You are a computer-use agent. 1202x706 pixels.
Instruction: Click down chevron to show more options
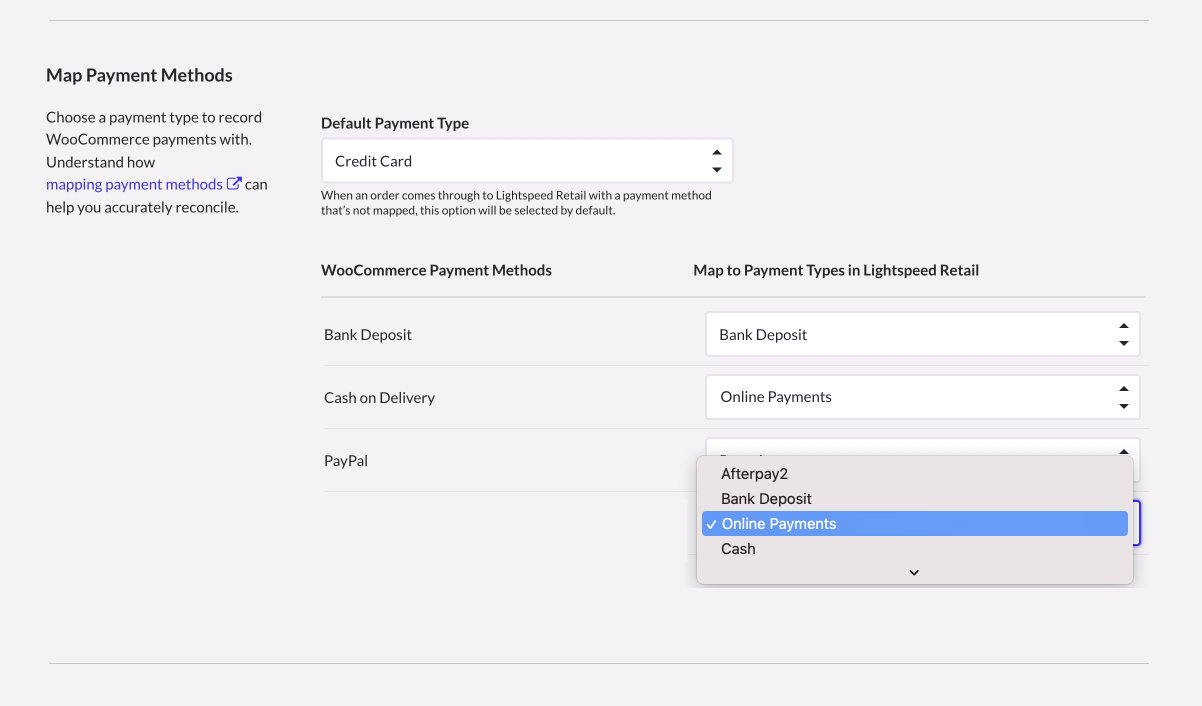(x=914, y=572)
